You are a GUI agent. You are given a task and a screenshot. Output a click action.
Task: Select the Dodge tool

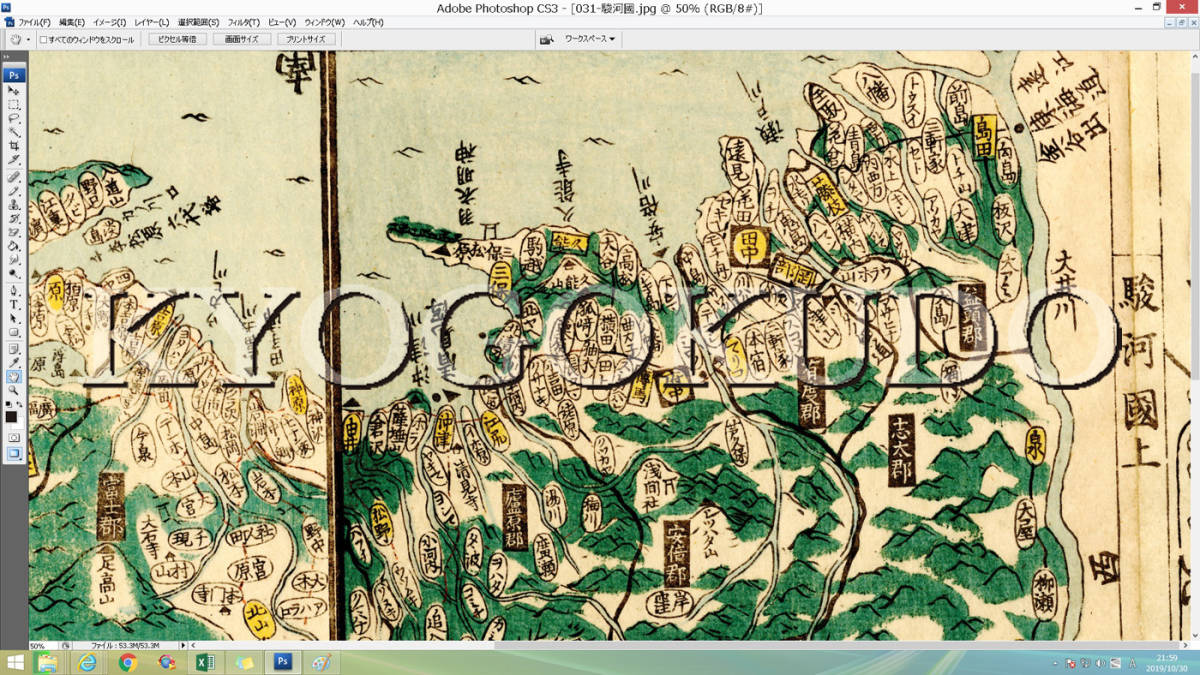pyautogui.click(x=14, y=274)
